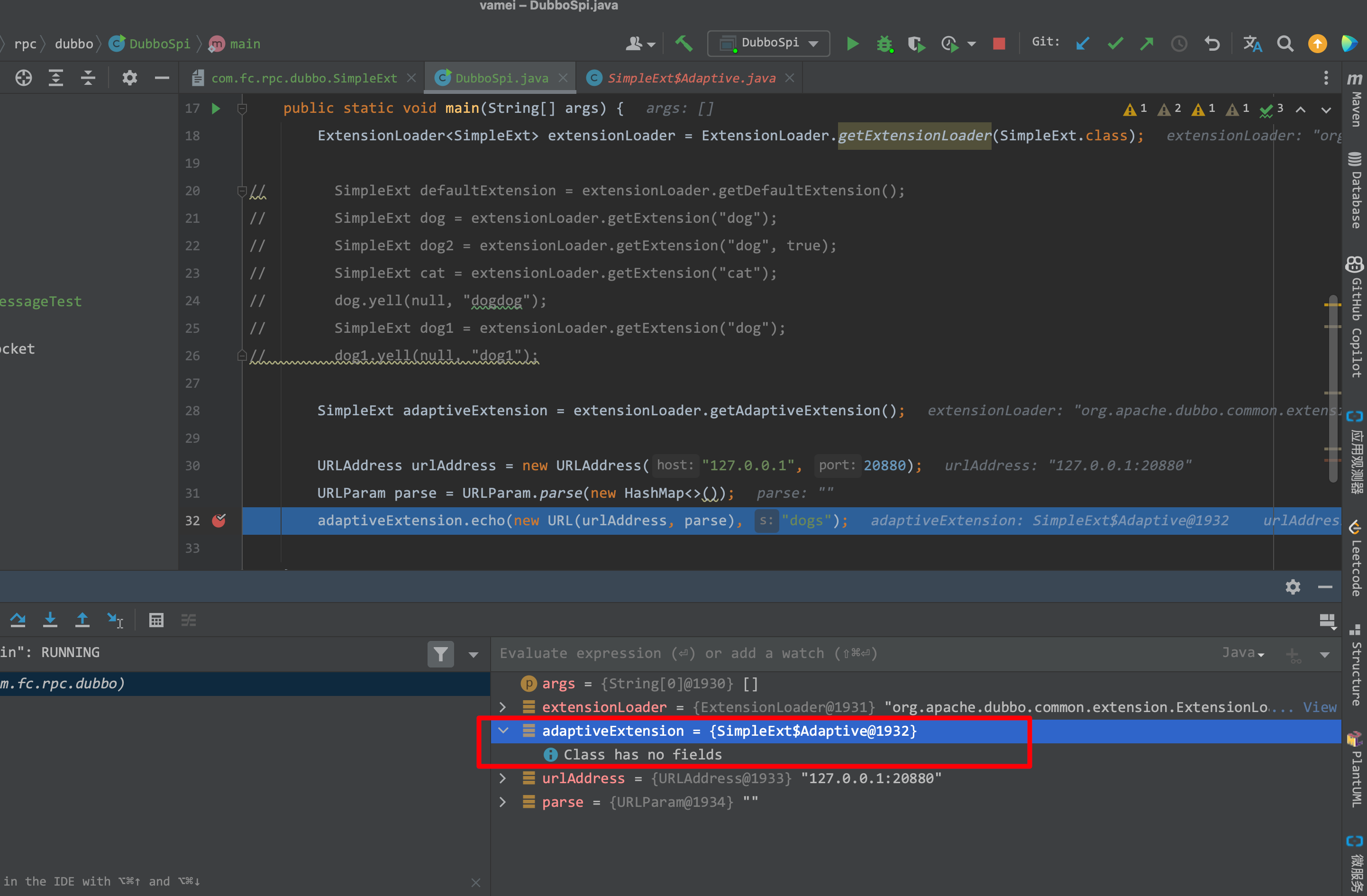The image size is (1367, 896).
Task: Click Run to Cursor debugger icon
Action: (116, 620)
